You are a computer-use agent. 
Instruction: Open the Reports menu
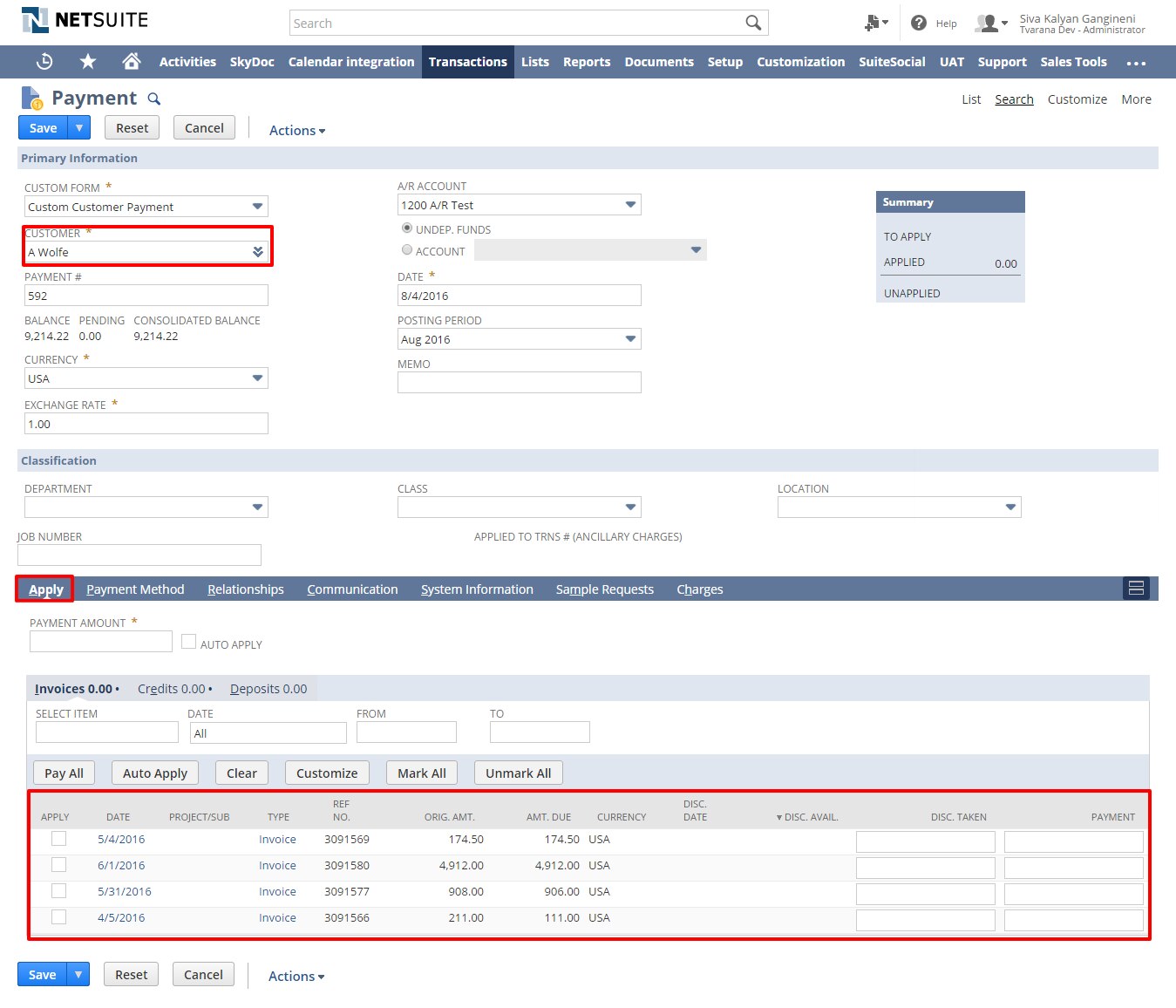[586, 62]
